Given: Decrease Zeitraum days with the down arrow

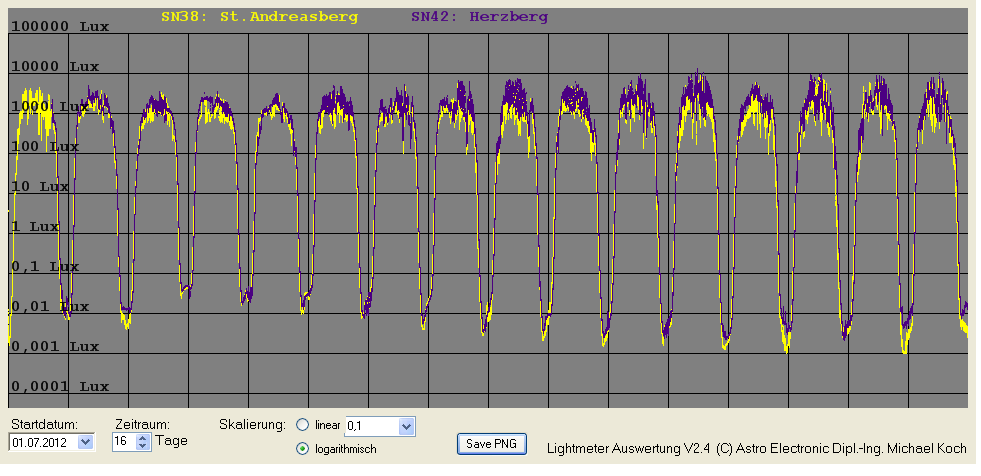Looking at the screenshot, I should (143, 445).
